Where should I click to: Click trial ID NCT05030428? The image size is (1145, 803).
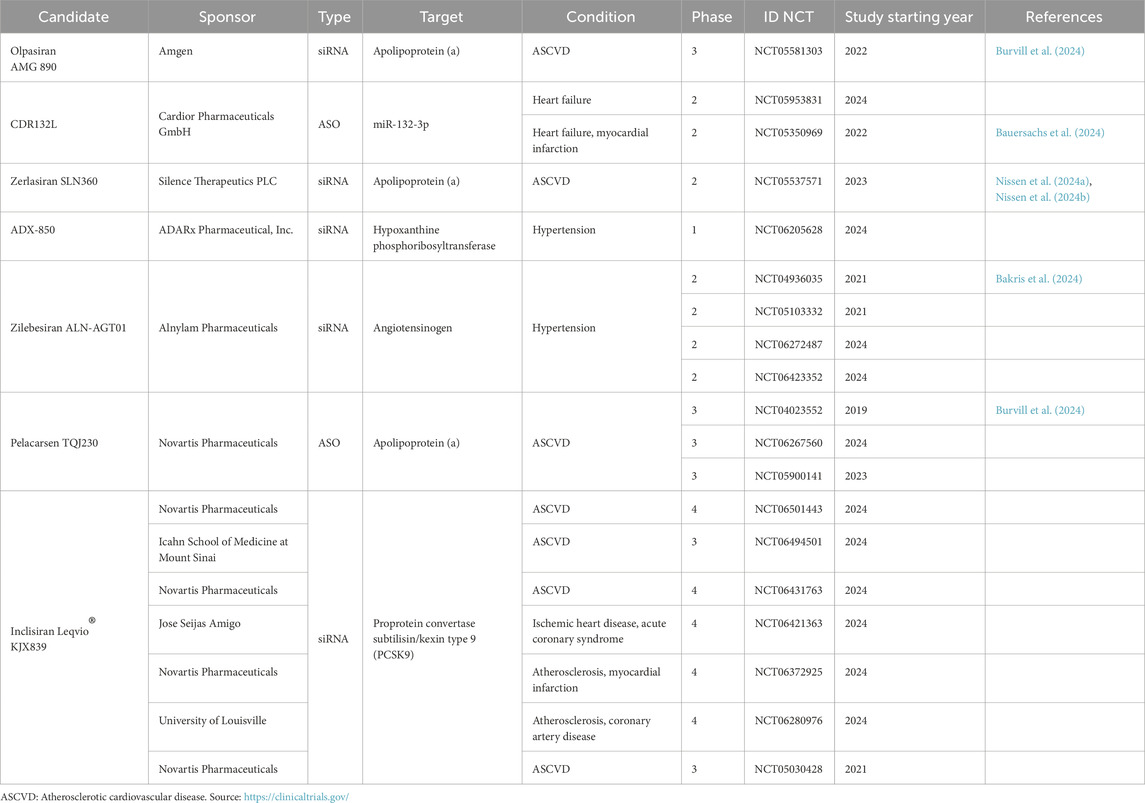click(789, 769)
